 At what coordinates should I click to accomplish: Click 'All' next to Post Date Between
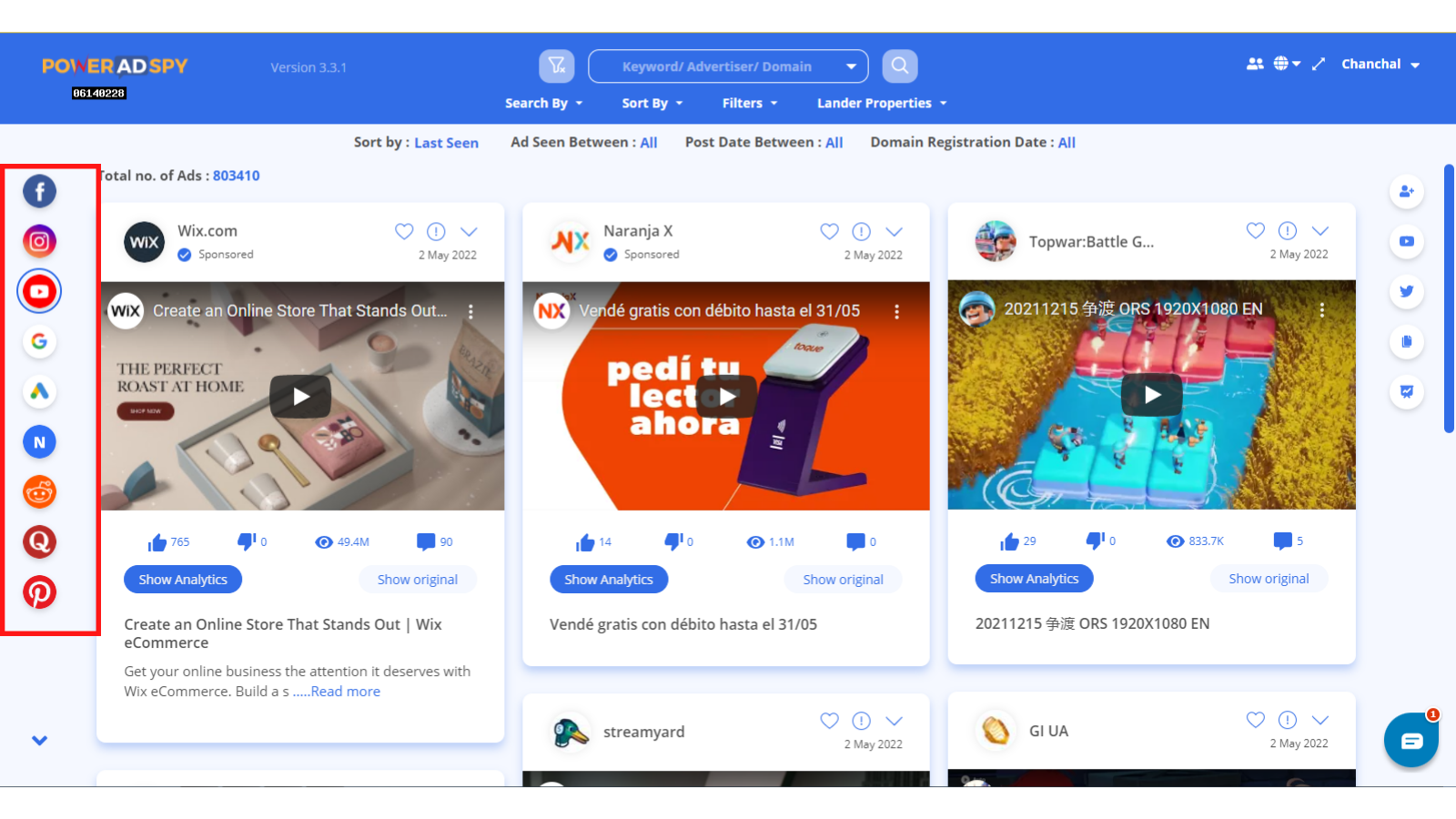[x=834, y=143]
